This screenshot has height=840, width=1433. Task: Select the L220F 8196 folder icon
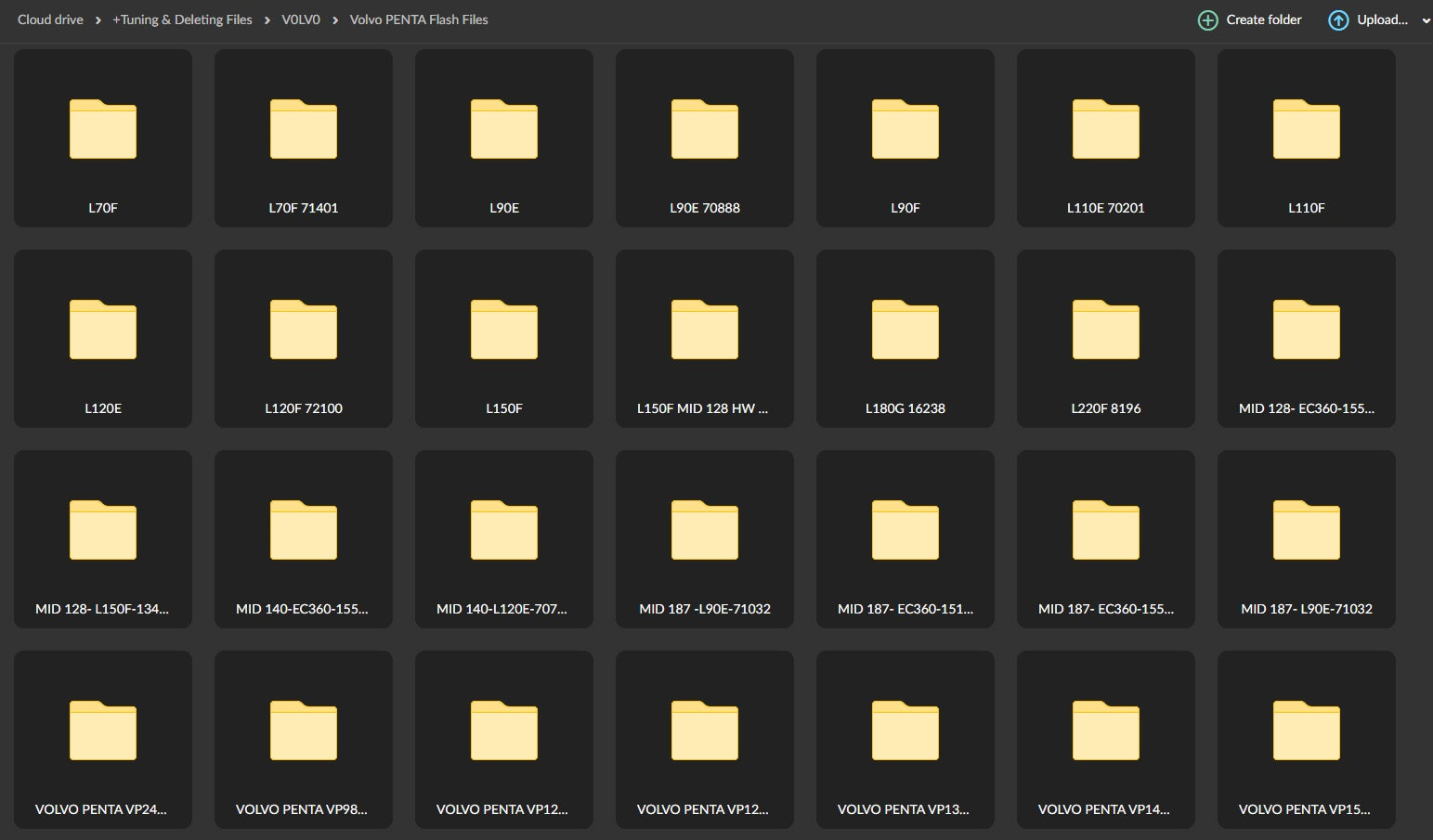pos(1106,330)
